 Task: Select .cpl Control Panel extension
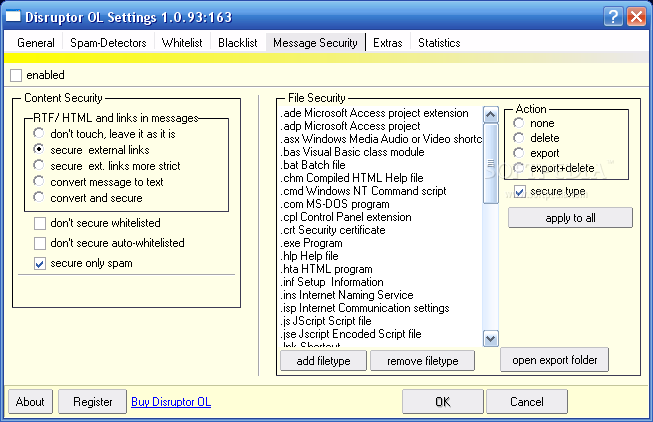click(381, 217)
